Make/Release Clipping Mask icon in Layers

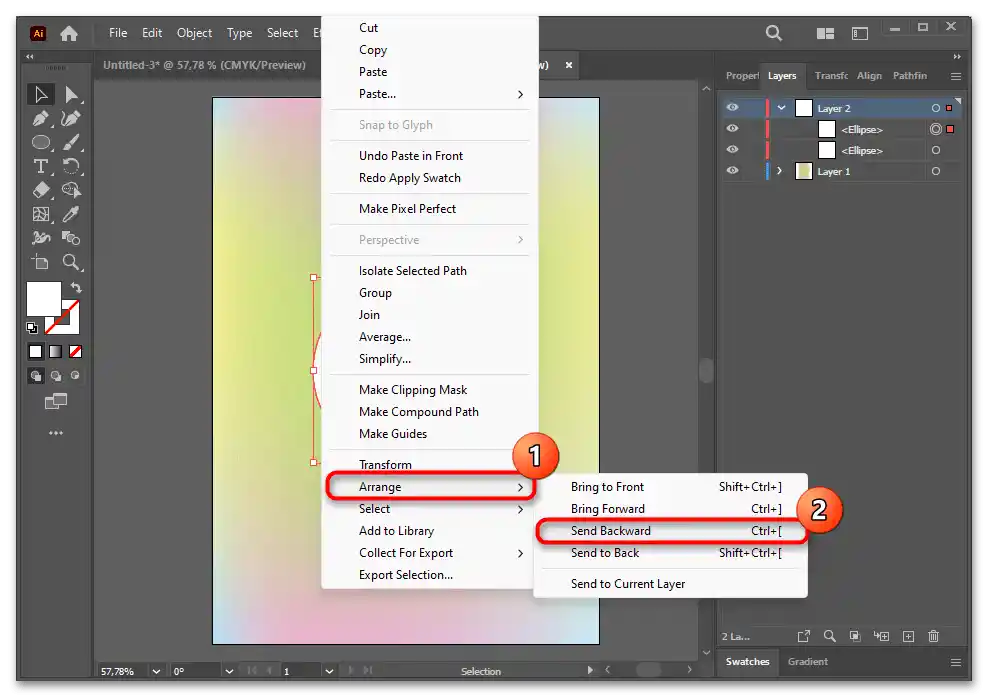tap(854, 637)
